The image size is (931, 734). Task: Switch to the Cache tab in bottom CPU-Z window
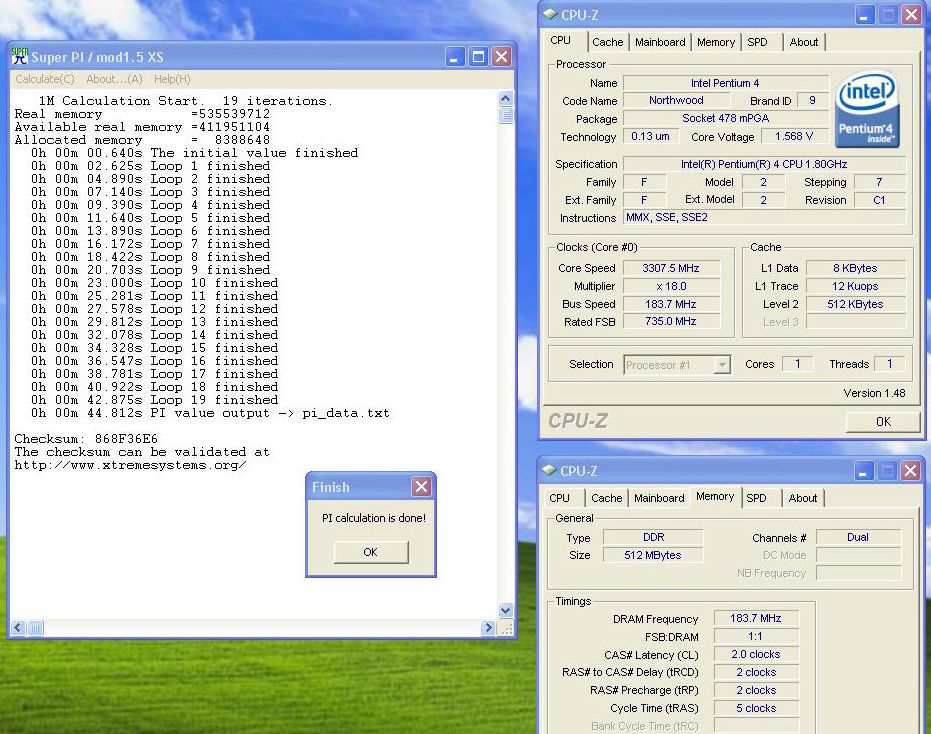(606, 498)
